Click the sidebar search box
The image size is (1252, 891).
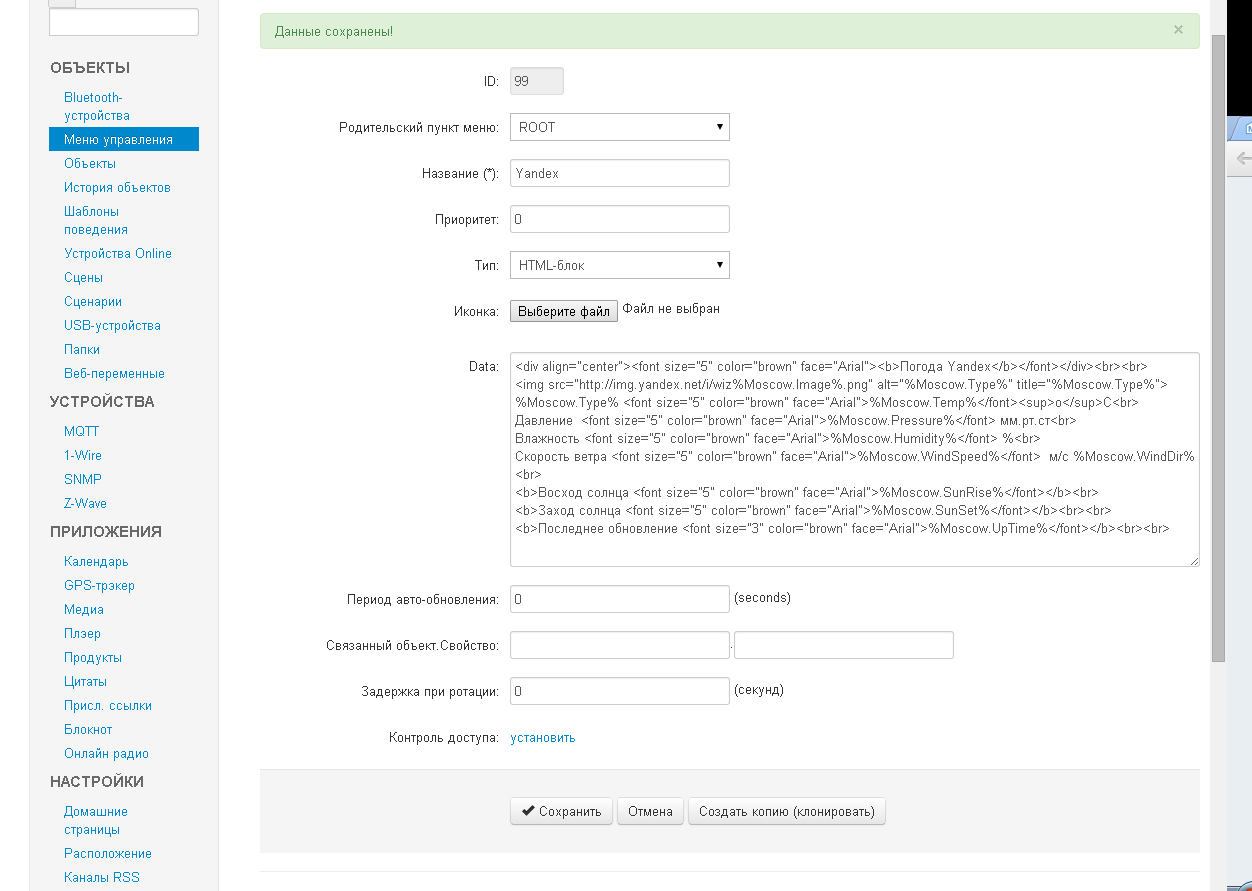124,22
